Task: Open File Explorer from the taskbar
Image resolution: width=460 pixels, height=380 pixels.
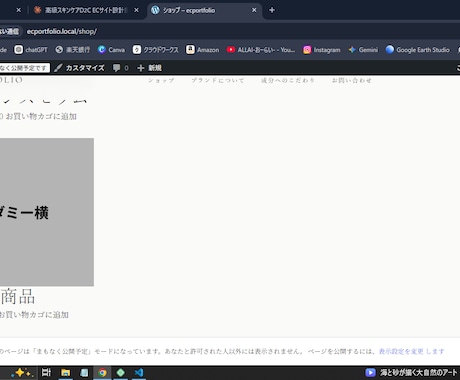Action: [x=66, y=373]
